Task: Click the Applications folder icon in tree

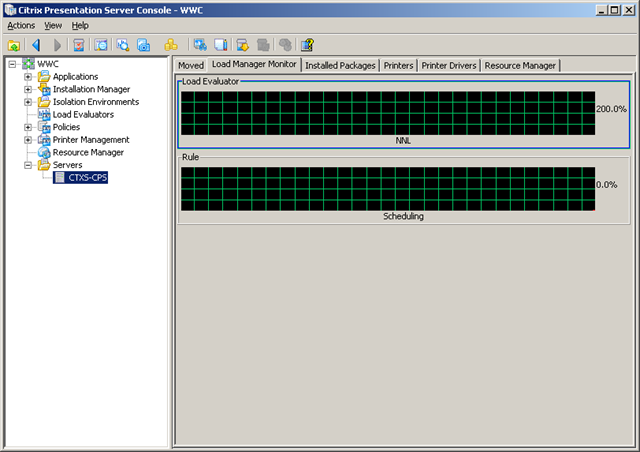Action: [43, 77]
